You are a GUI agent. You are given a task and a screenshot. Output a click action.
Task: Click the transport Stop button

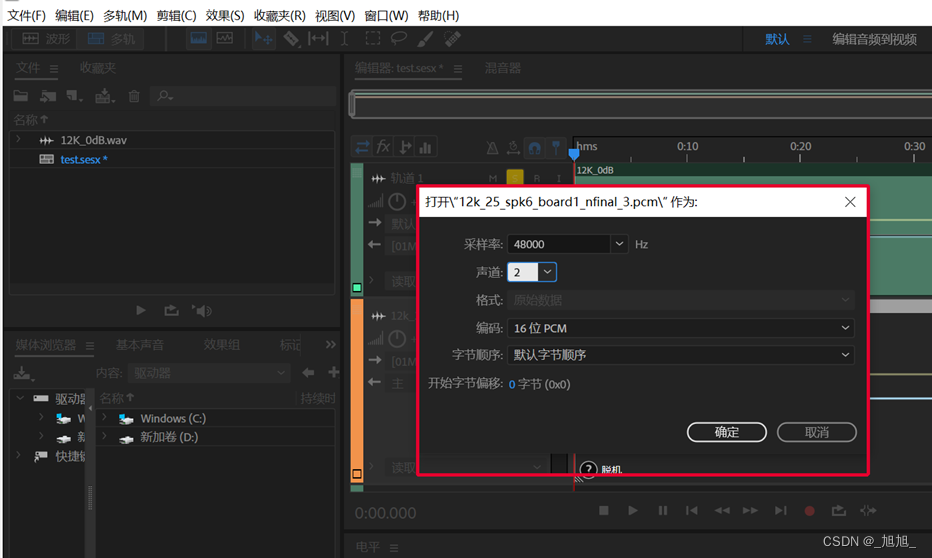[x=603, y=510]
